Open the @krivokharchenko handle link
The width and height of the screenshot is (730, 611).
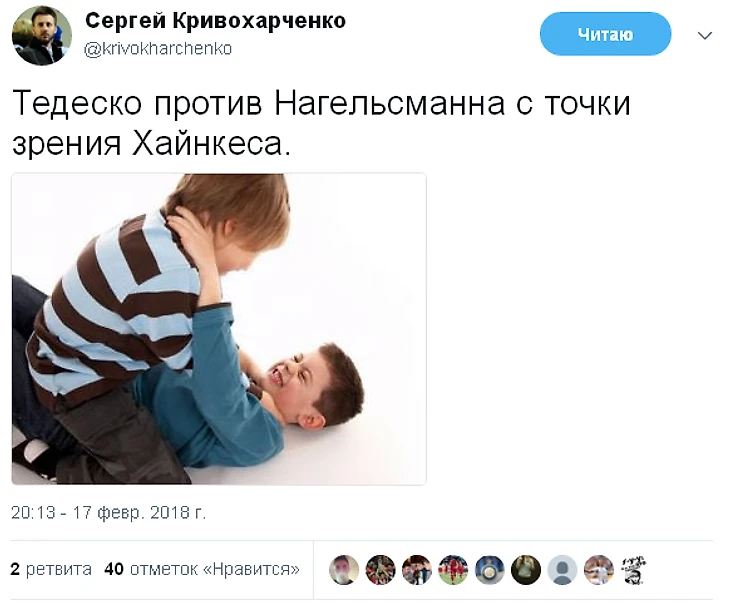click(158, 48)
